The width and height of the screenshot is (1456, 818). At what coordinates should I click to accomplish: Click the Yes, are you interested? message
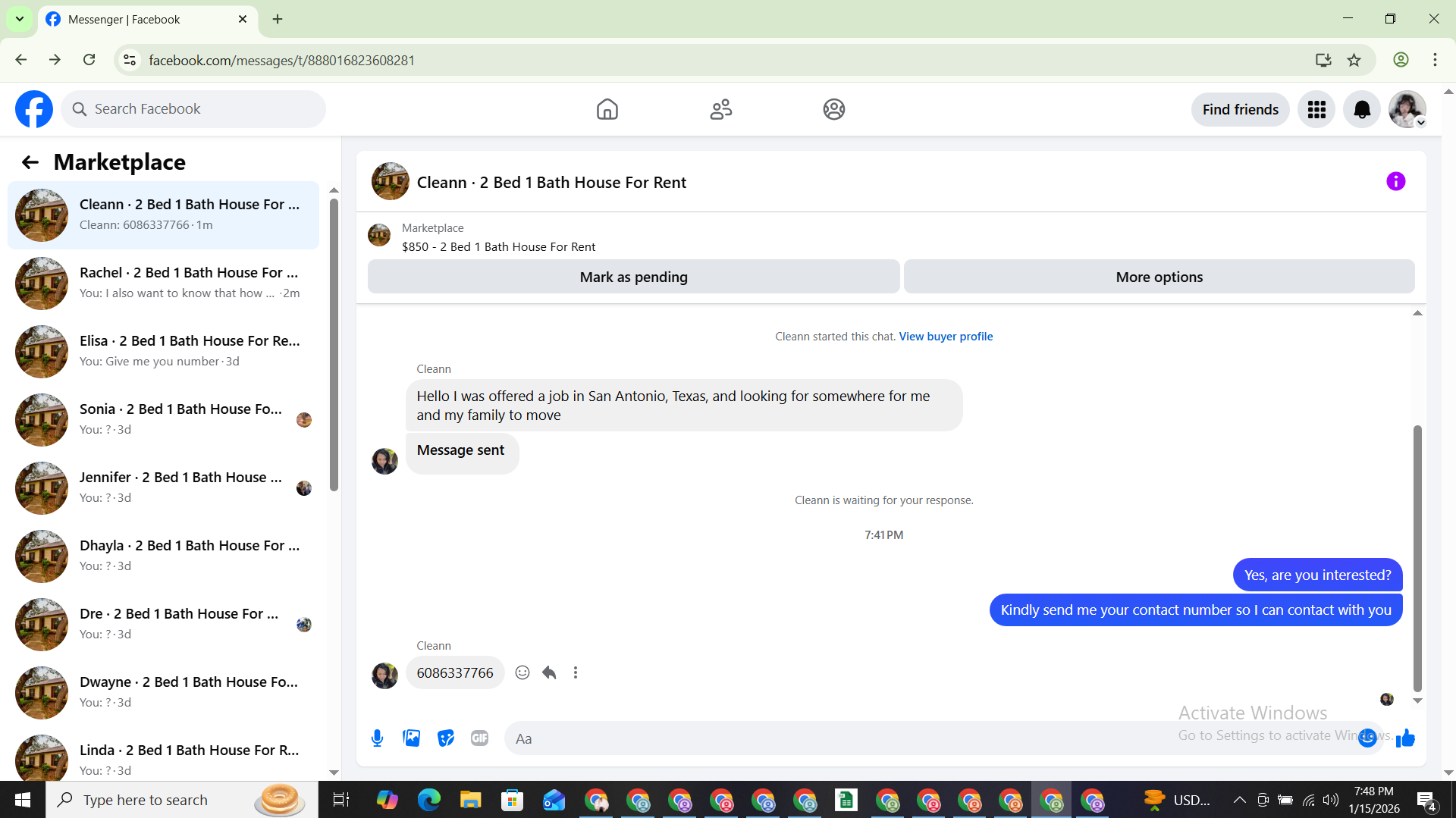coord(1317,575)
